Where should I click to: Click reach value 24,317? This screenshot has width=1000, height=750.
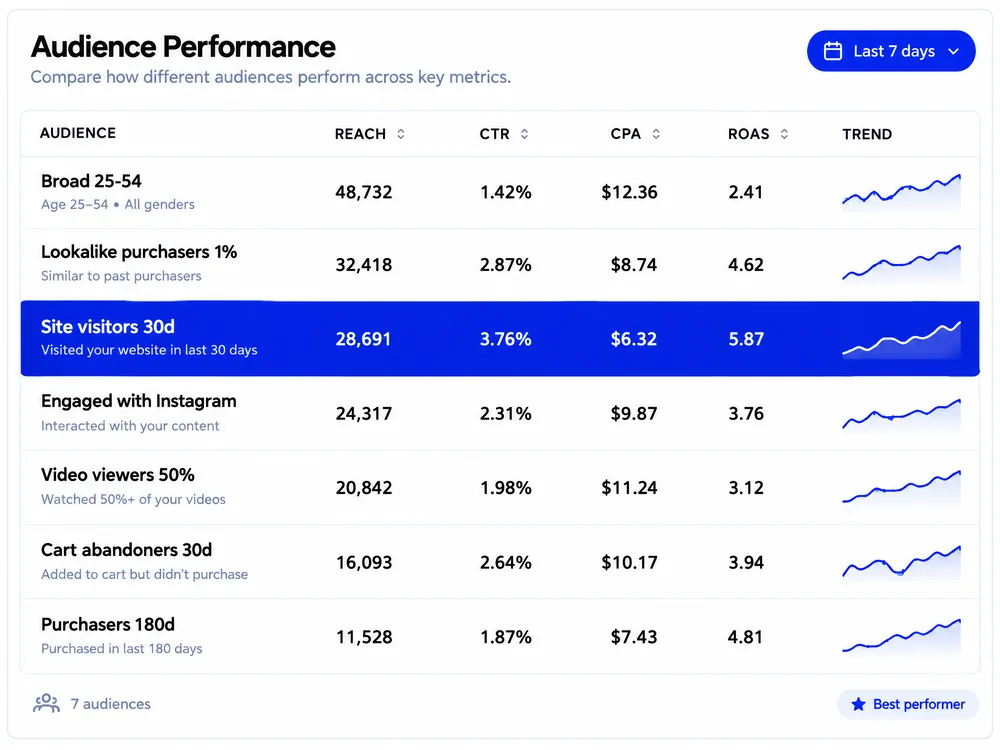pyautogui.click(x=364, y=413)
